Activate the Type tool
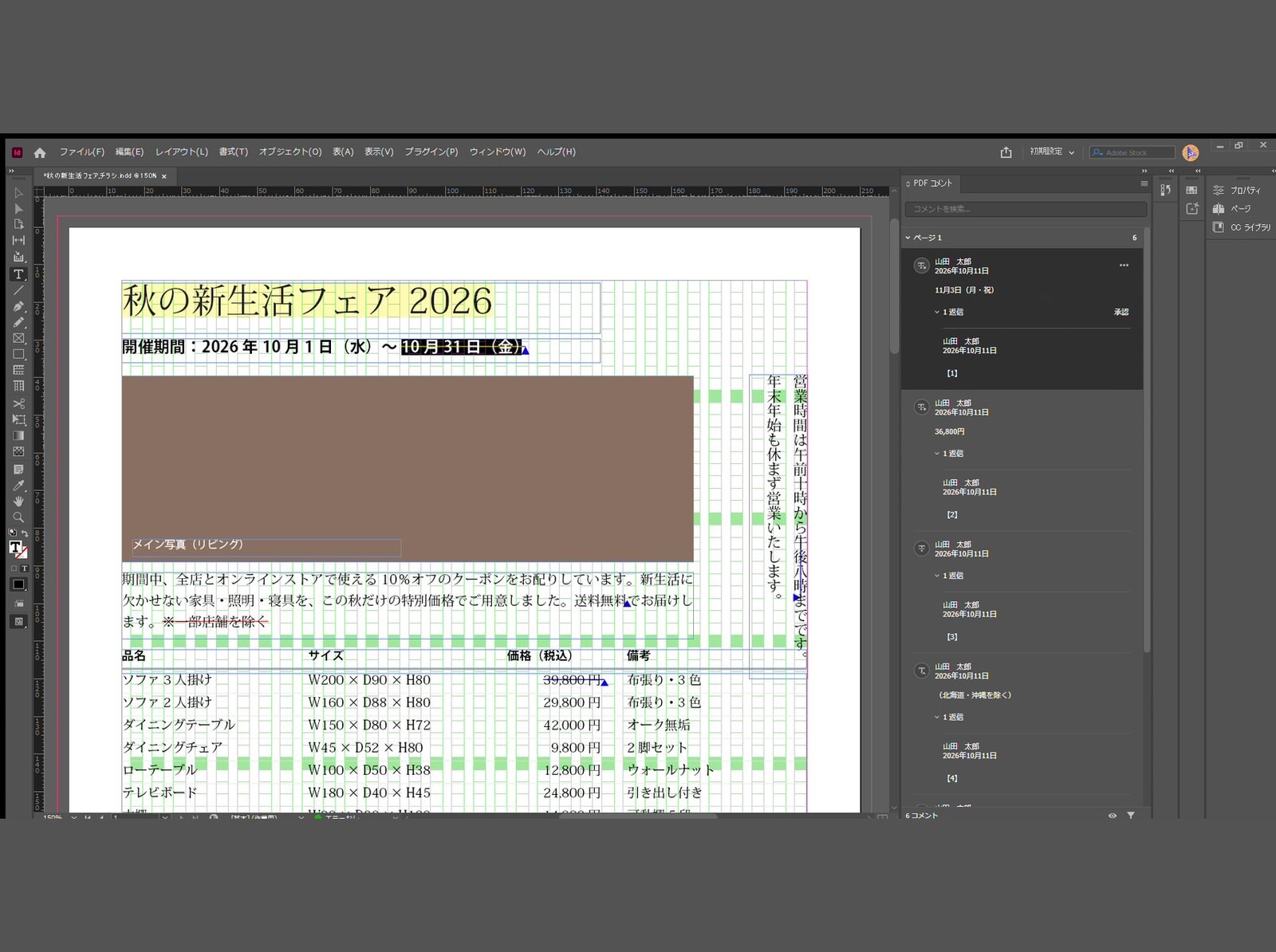The width and height of the screenshot is (1276, 952). pyautogui.click(x=18, y=274)
